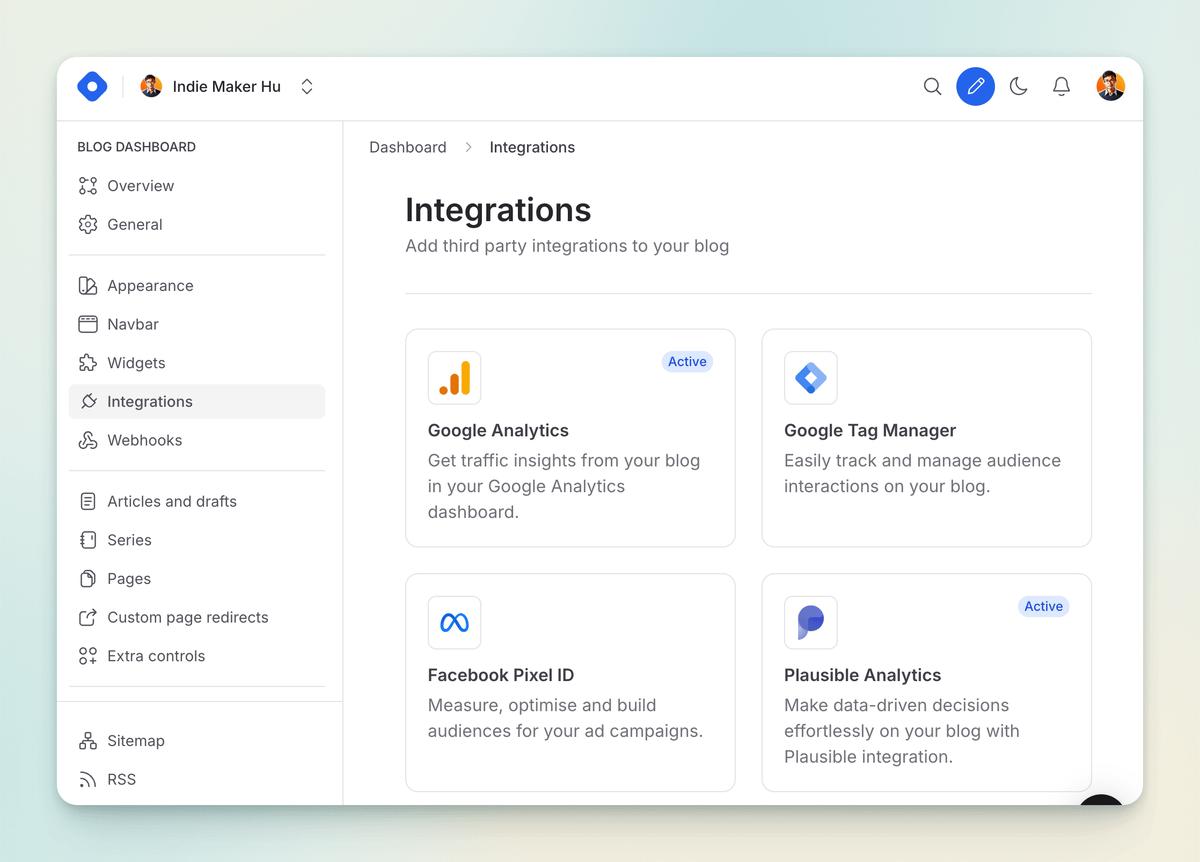Click the Active badge on Google Analytics

[x=687, y=361]
